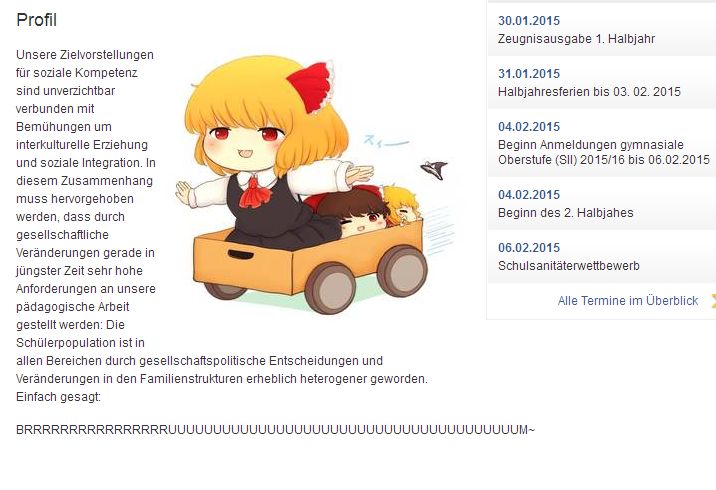Screen dimensions: 716x490
Task: Click the red hair bow in the image
Action: point(311,87)
